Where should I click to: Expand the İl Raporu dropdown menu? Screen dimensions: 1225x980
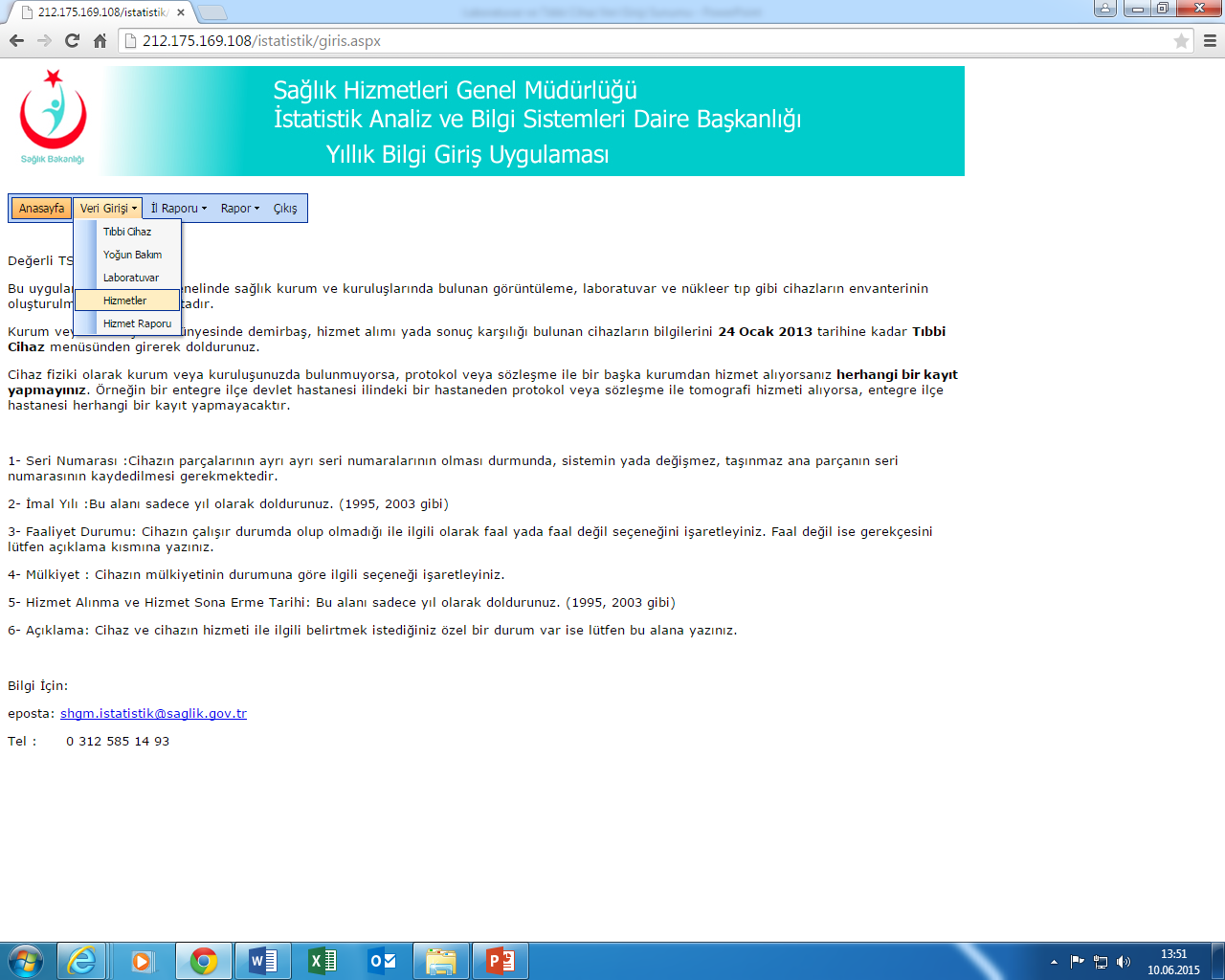pos(179,209)
